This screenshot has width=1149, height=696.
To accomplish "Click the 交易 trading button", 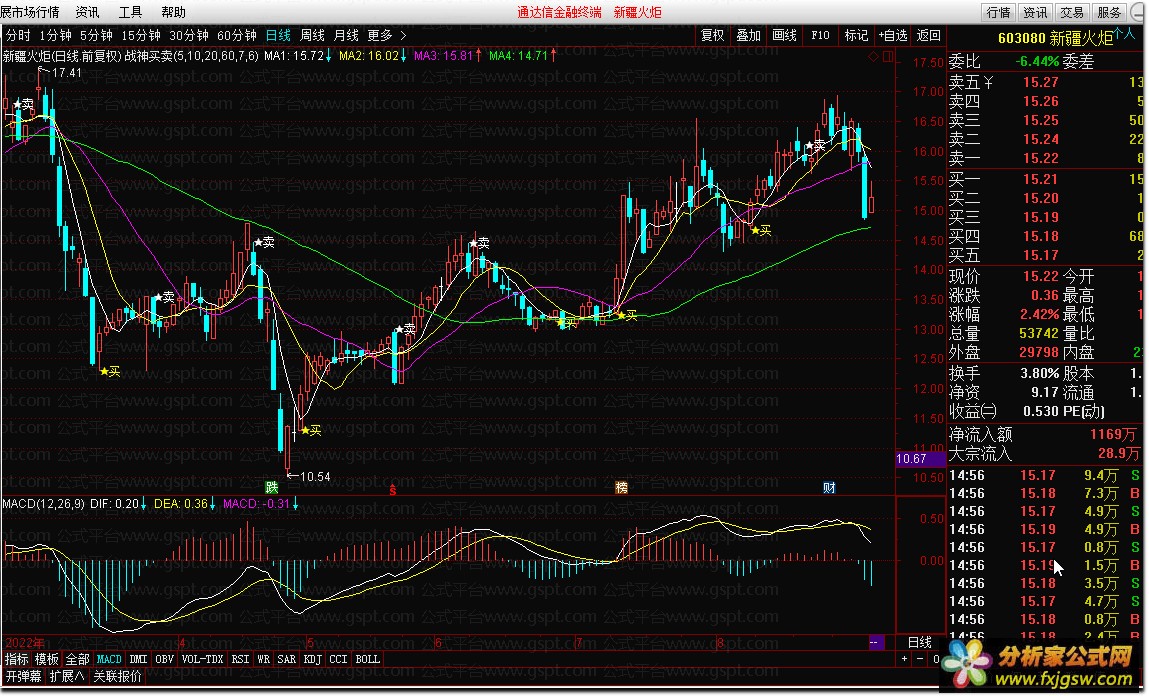I will pos(1072,12).
